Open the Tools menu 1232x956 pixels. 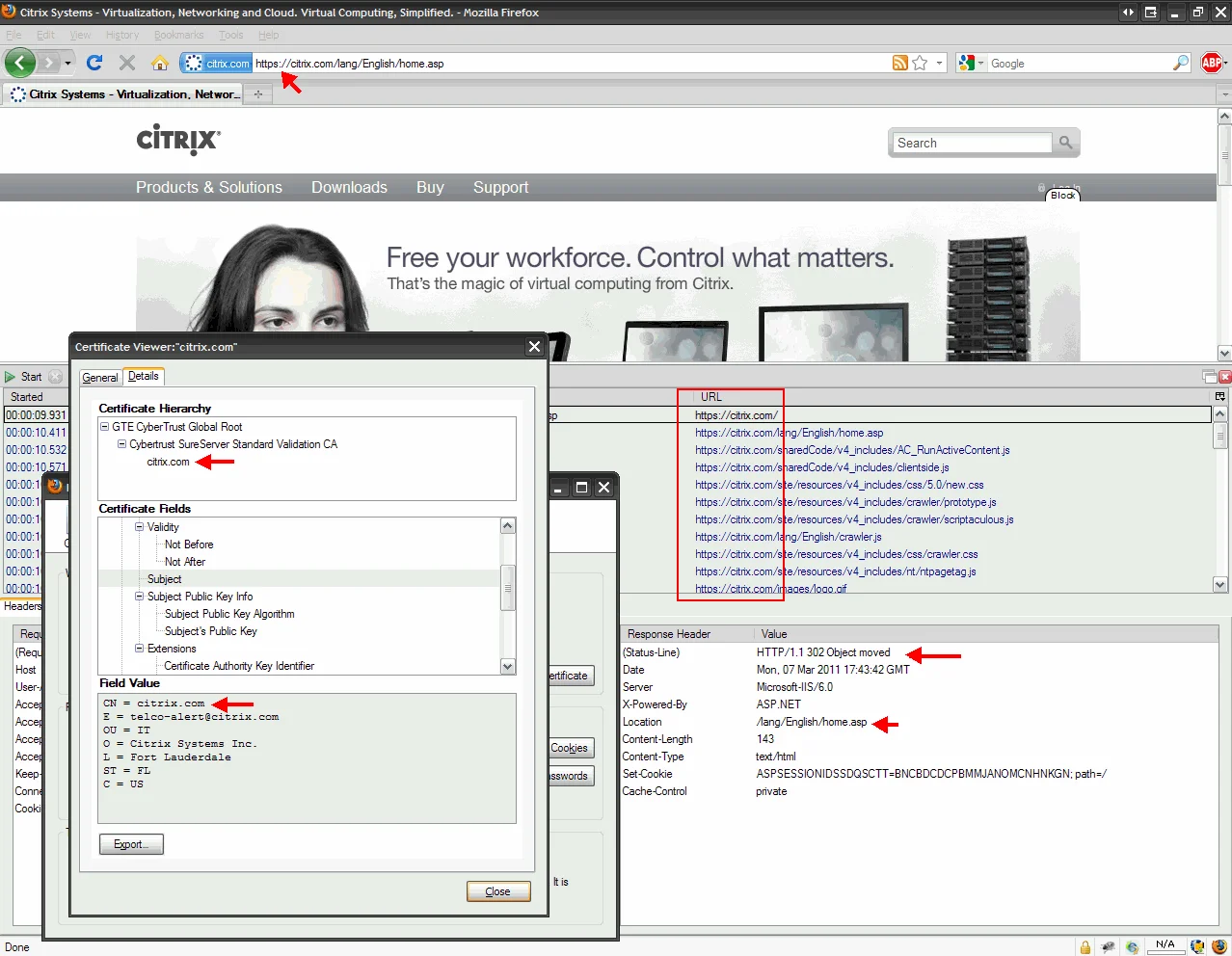coord(231,35)
